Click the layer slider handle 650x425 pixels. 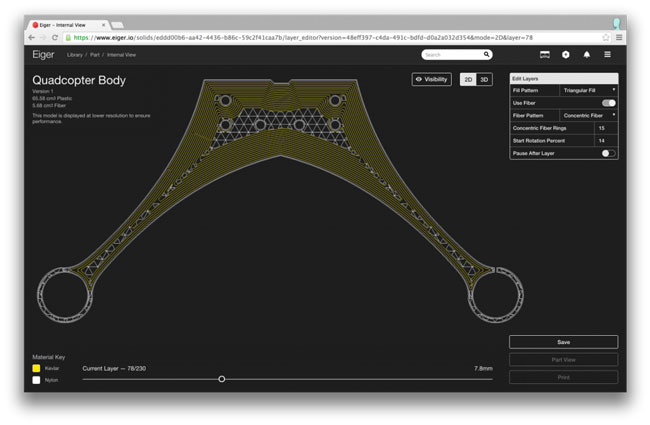(222, 379)
